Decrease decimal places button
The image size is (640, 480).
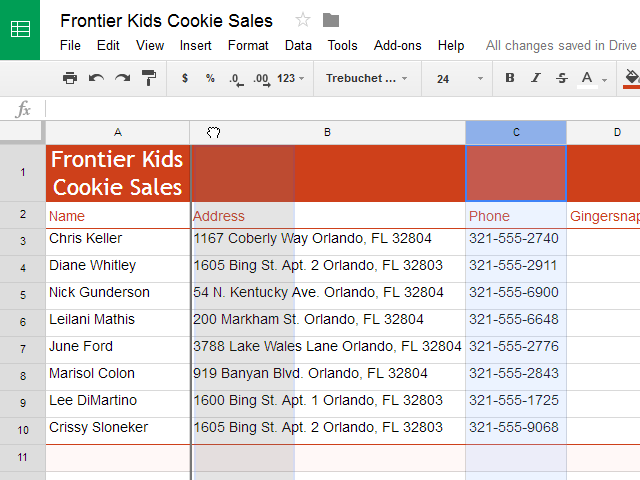235,78
